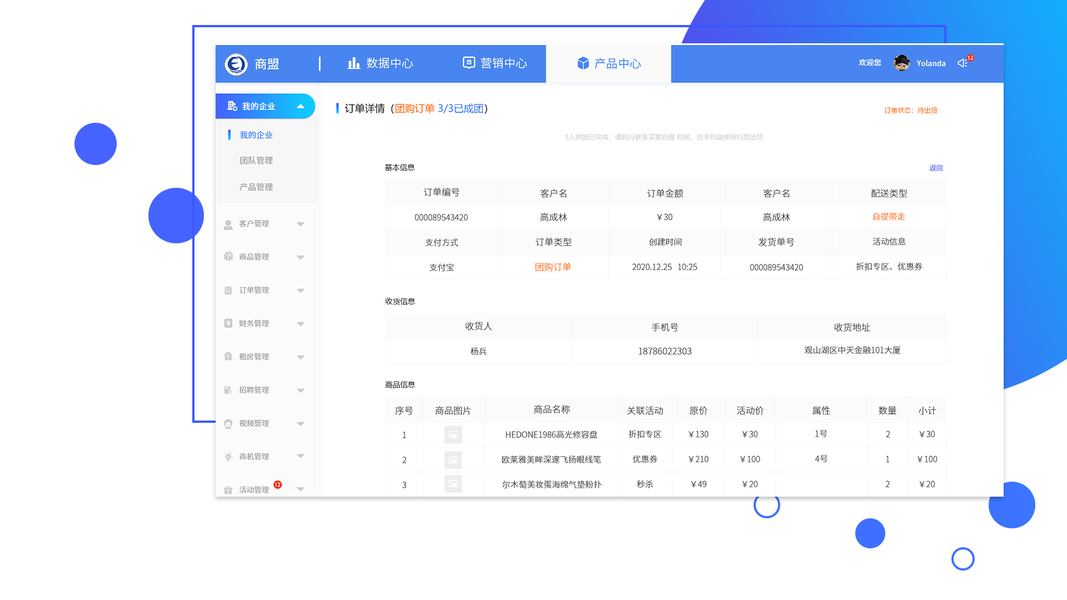Click the 秒杀 related activity cell
The height and width of the screenshot is (600, 1067).
(644, 484)
